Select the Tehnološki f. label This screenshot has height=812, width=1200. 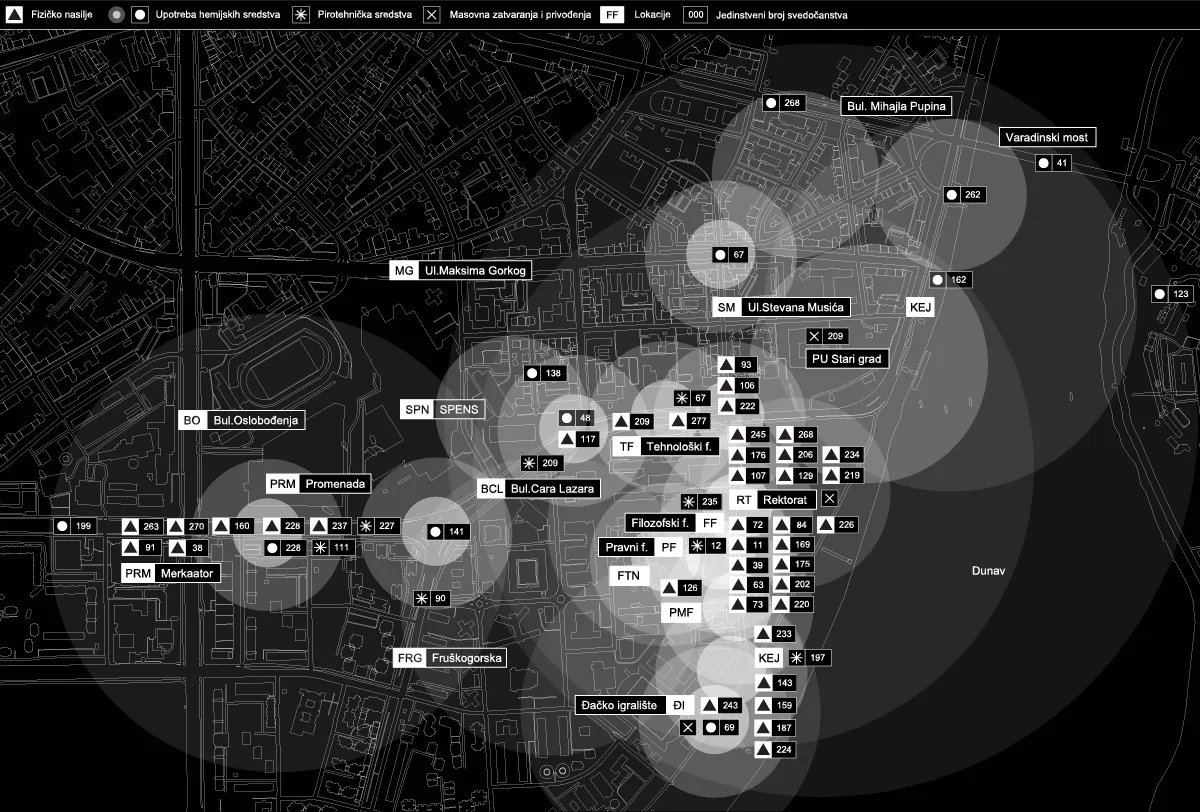point(679,447)
